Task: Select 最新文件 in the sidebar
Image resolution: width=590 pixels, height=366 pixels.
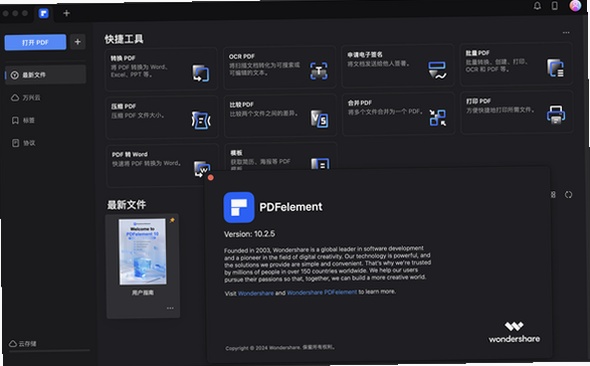Action: tap(46, 75)
